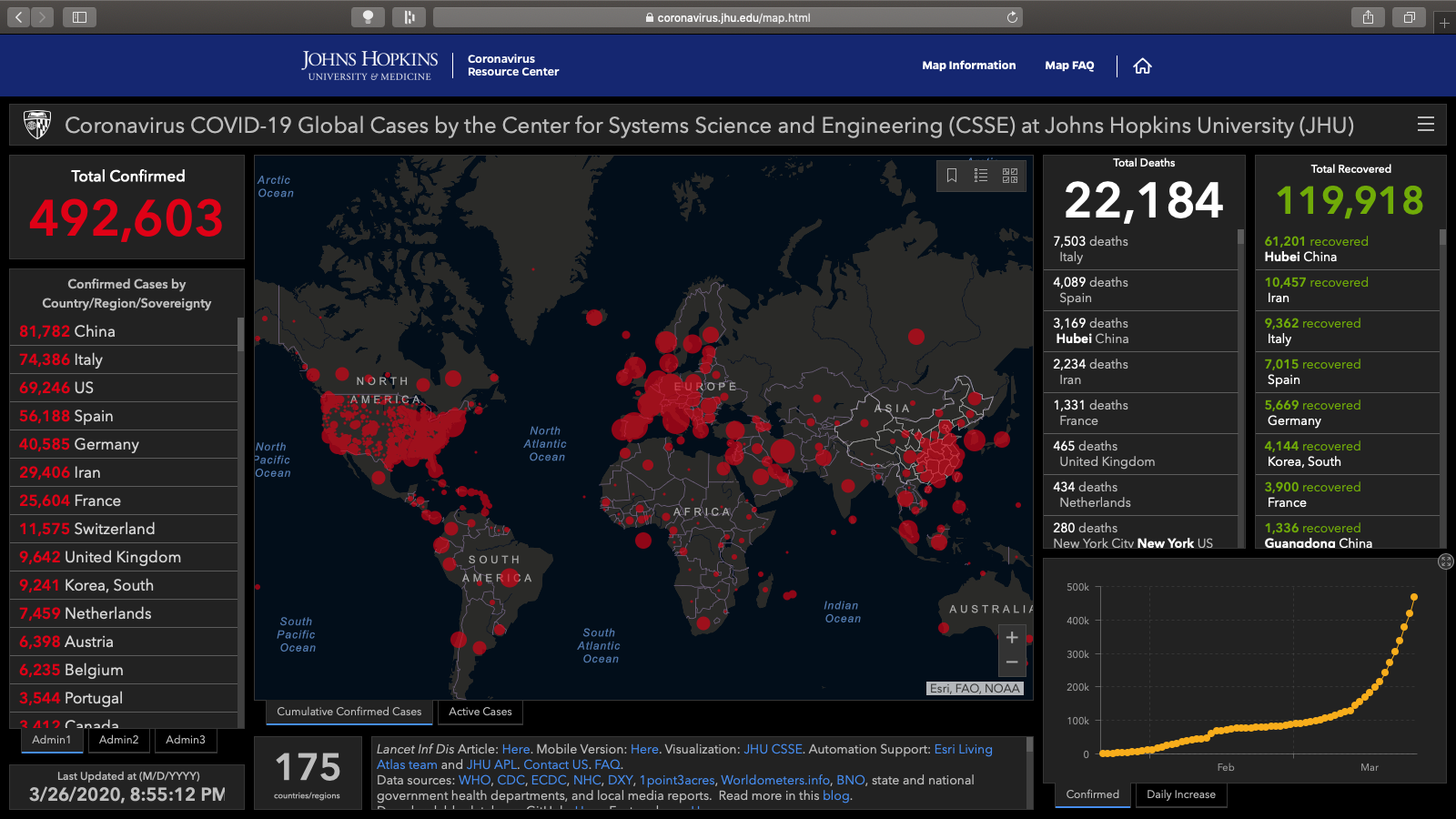
Task: Open the basemap gallery grid icon
Action: pos(1010,176)
